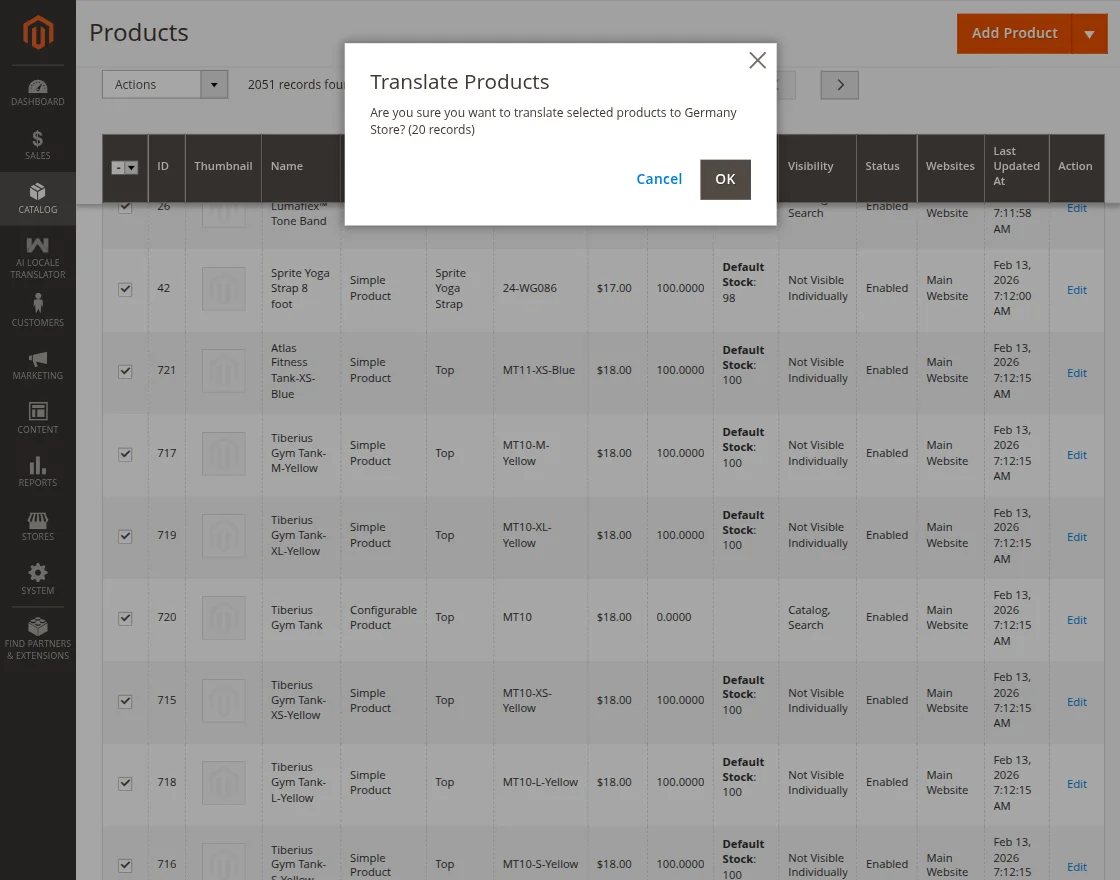Sort by Websites column header
Image resolution: width=1120 pixels, height=880 pixels.
click(x=950, y=167)
